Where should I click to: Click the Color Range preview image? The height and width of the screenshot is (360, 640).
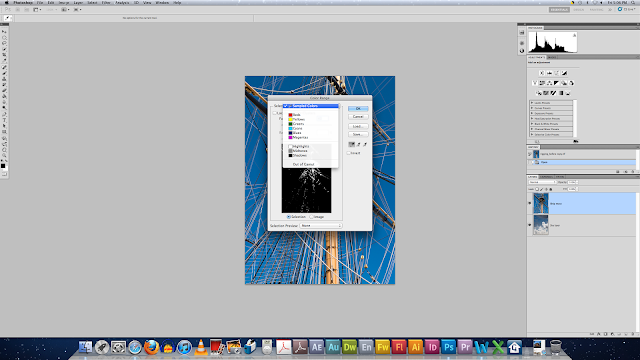(306, 190)
